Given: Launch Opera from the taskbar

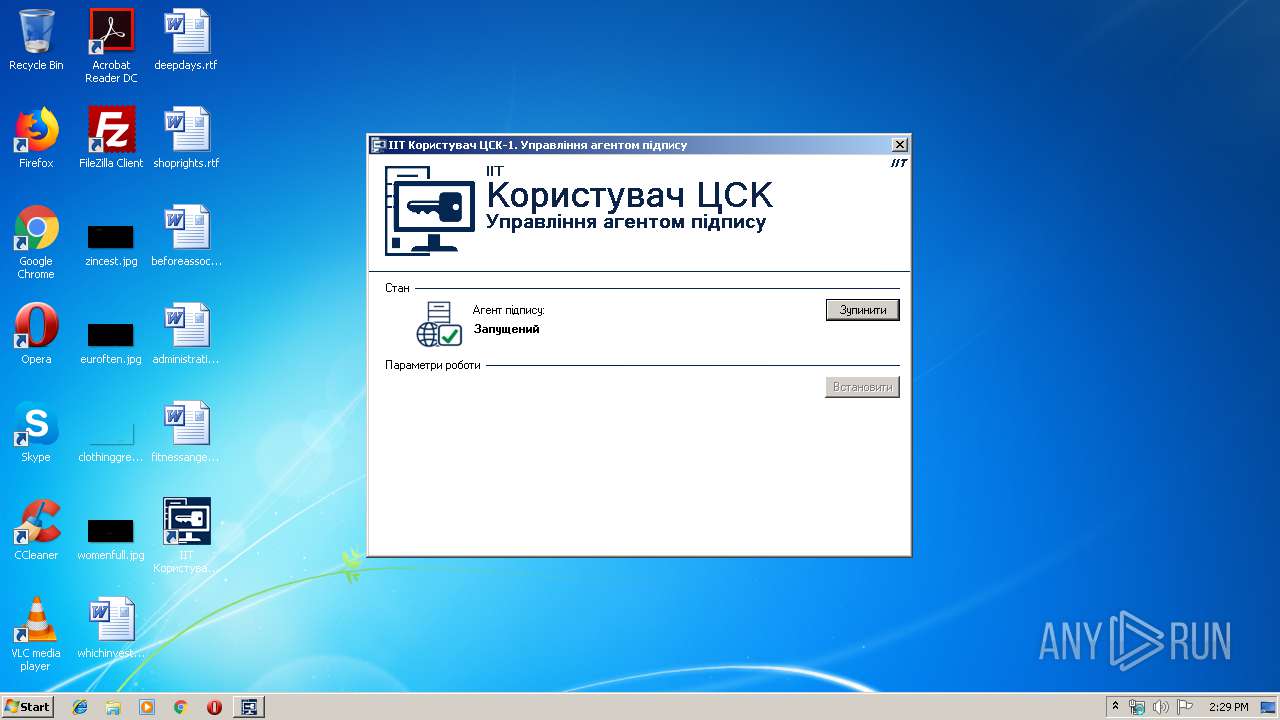Looking at the screenshot, I should [x=214, y=707].
